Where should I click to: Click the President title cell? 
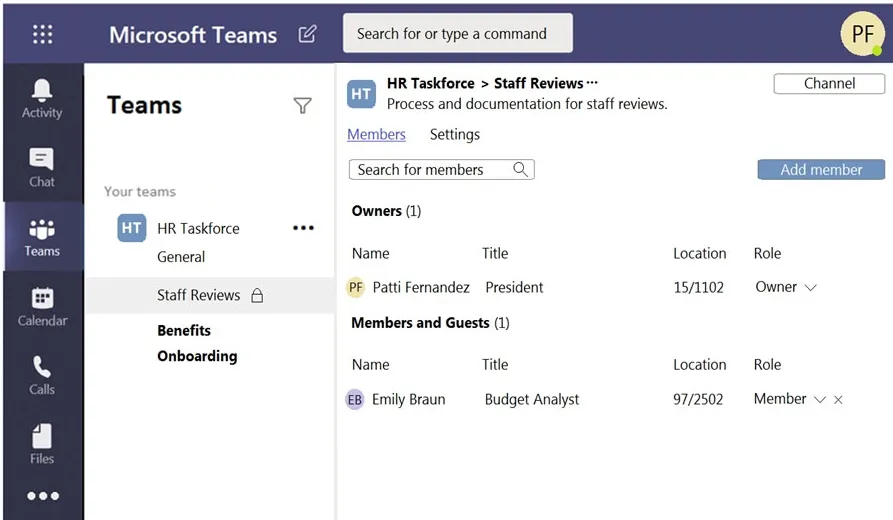514,287
